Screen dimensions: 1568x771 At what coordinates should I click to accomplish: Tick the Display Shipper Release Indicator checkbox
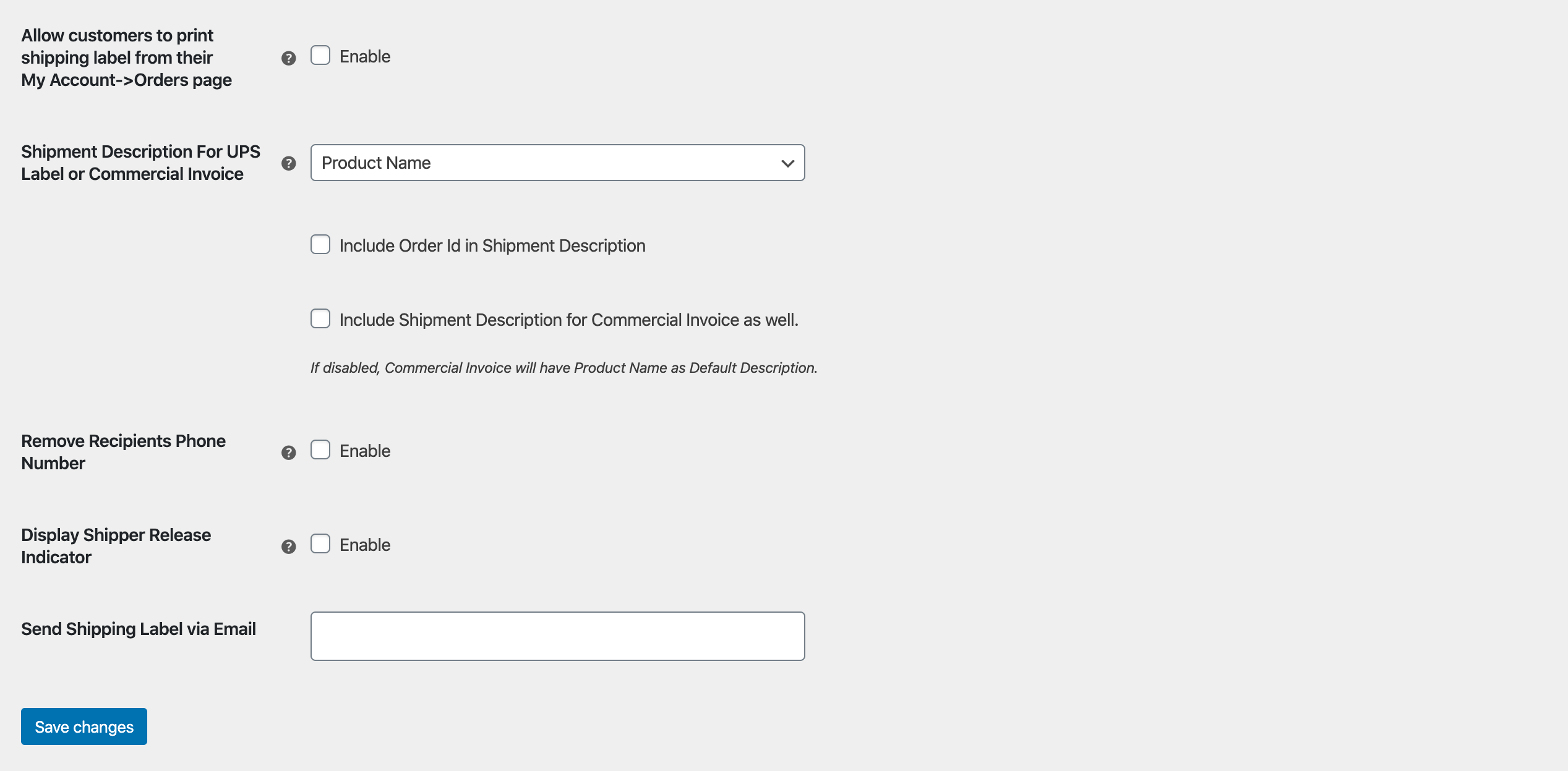tap(320, 544)
